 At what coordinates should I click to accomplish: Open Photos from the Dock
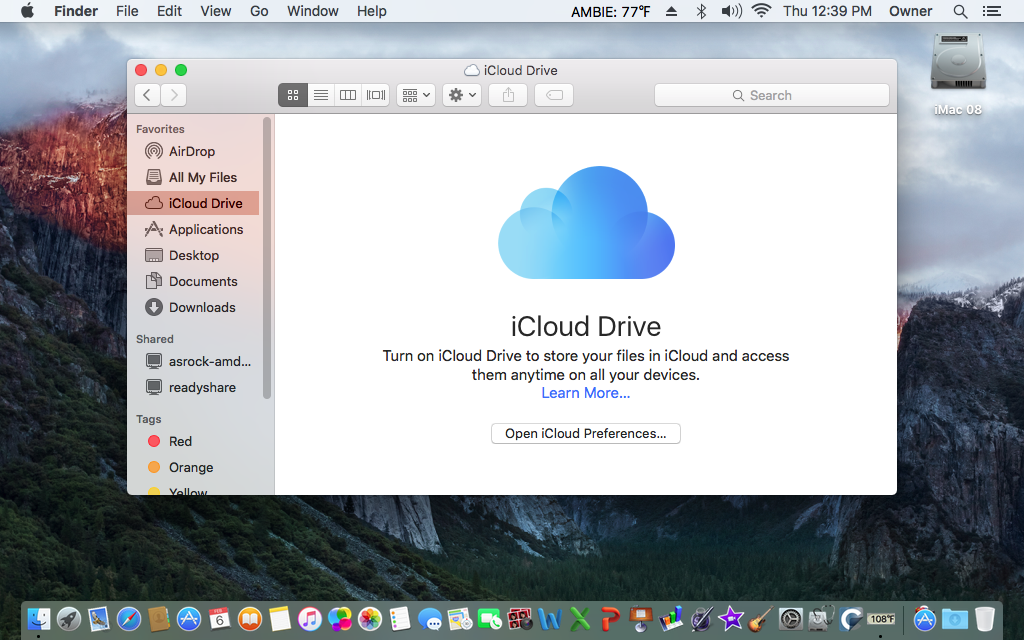click(x=370, y=618)
